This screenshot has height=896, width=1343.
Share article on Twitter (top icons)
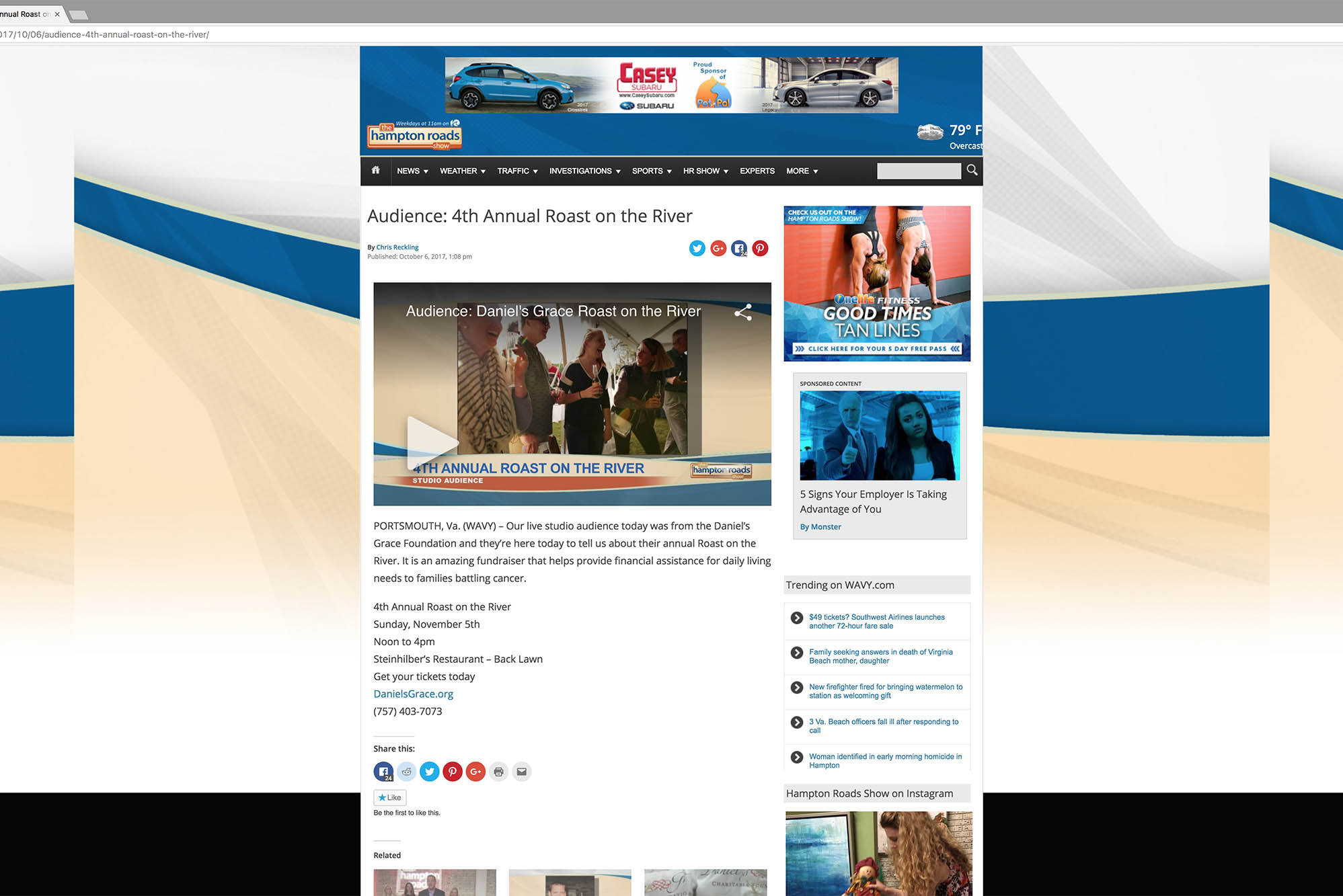point(697,249)
